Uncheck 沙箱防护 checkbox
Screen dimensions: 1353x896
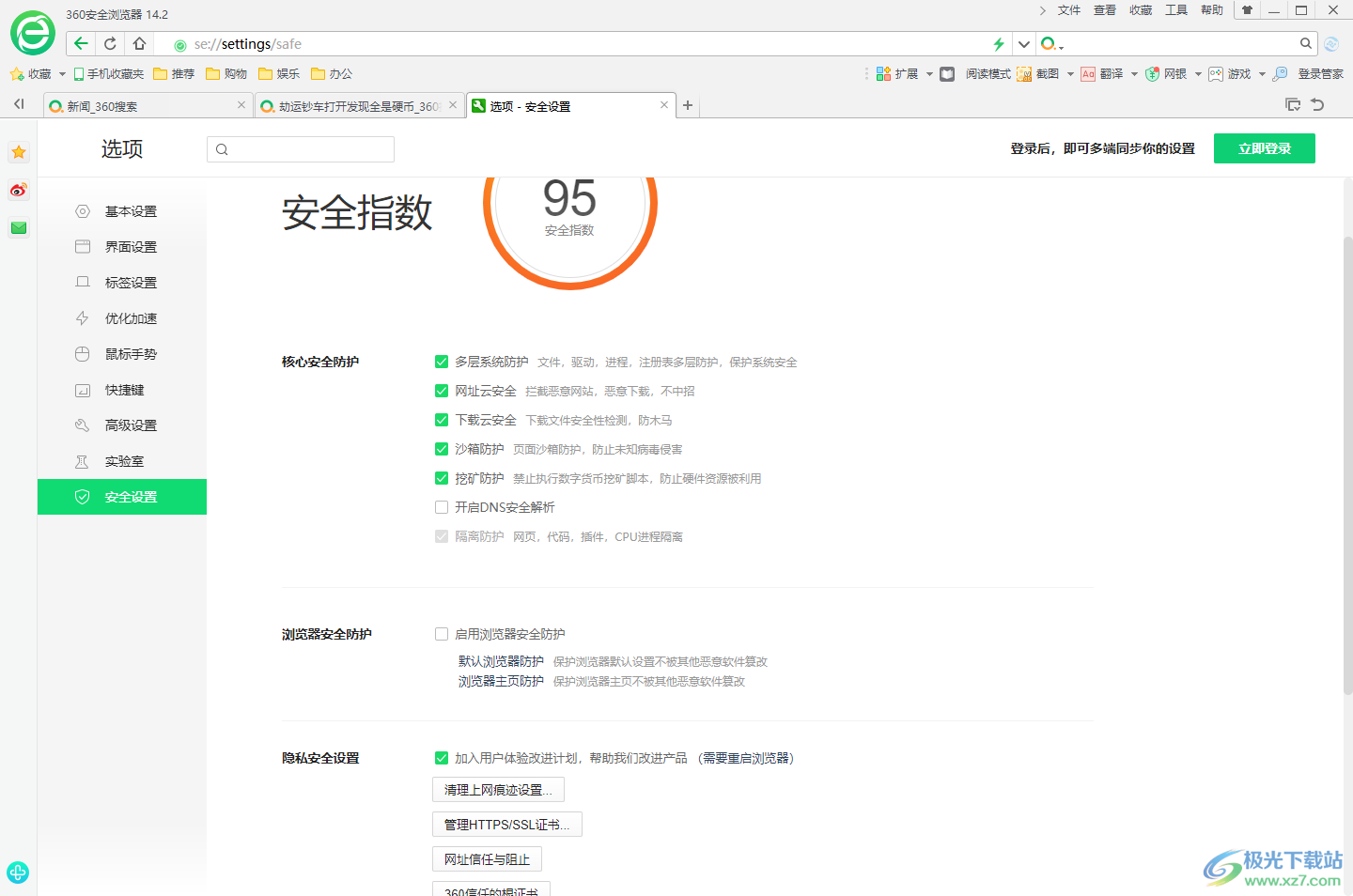point(442,449)
